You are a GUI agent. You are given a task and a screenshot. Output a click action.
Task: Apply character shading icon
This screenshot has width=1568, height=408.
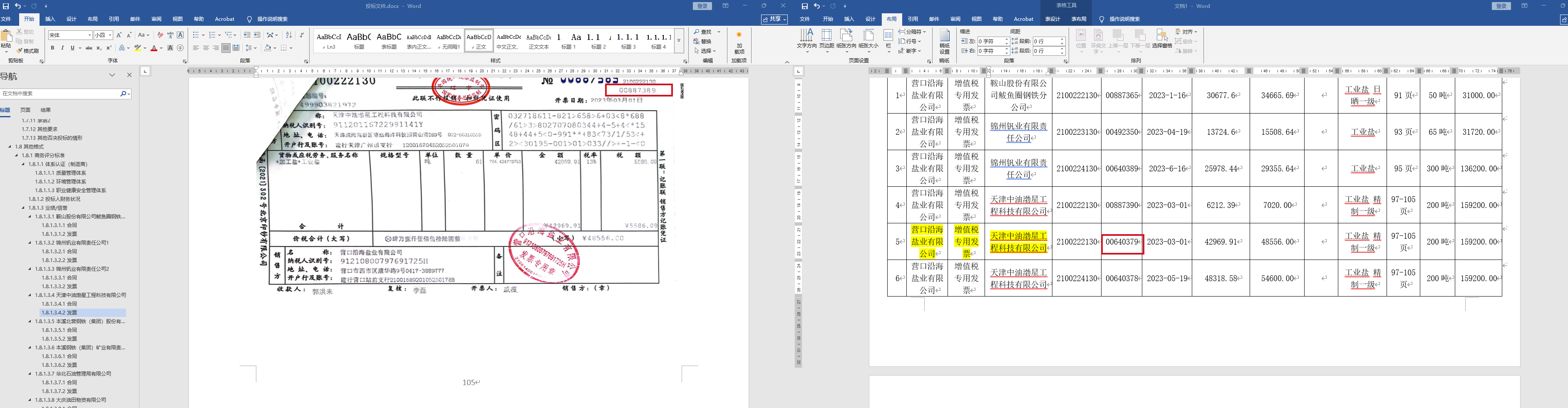(x=170, y=48)
